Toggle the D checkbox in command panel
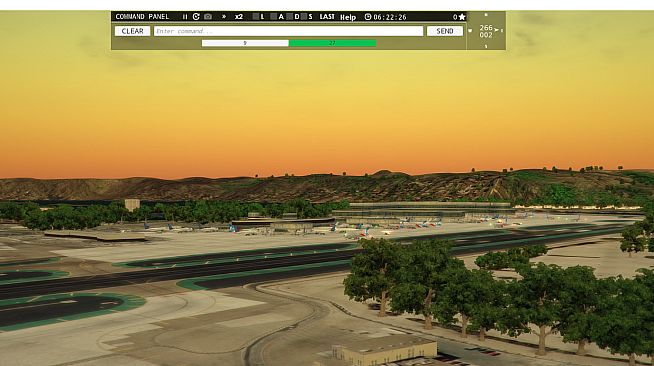The height and width of the screenshot is (366, 654). tap(289, 17)
